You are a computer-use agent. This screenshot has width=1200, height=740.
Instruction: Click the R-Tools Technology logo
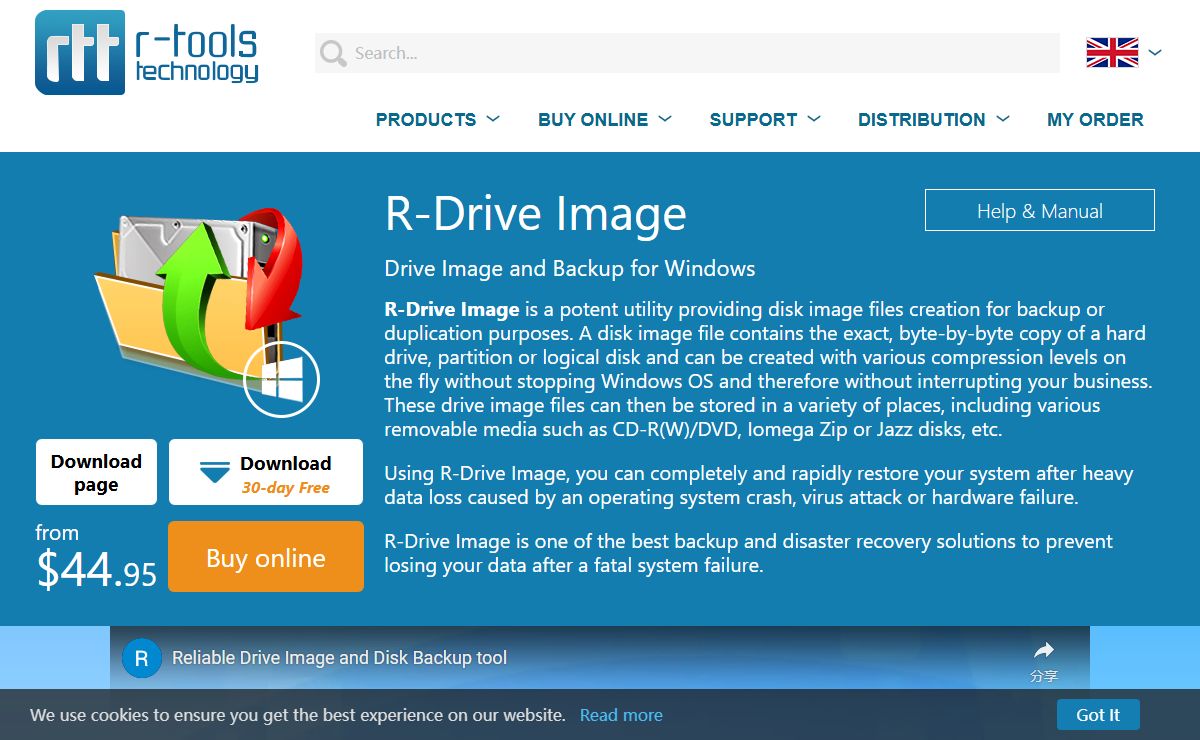tap(147, 53)
